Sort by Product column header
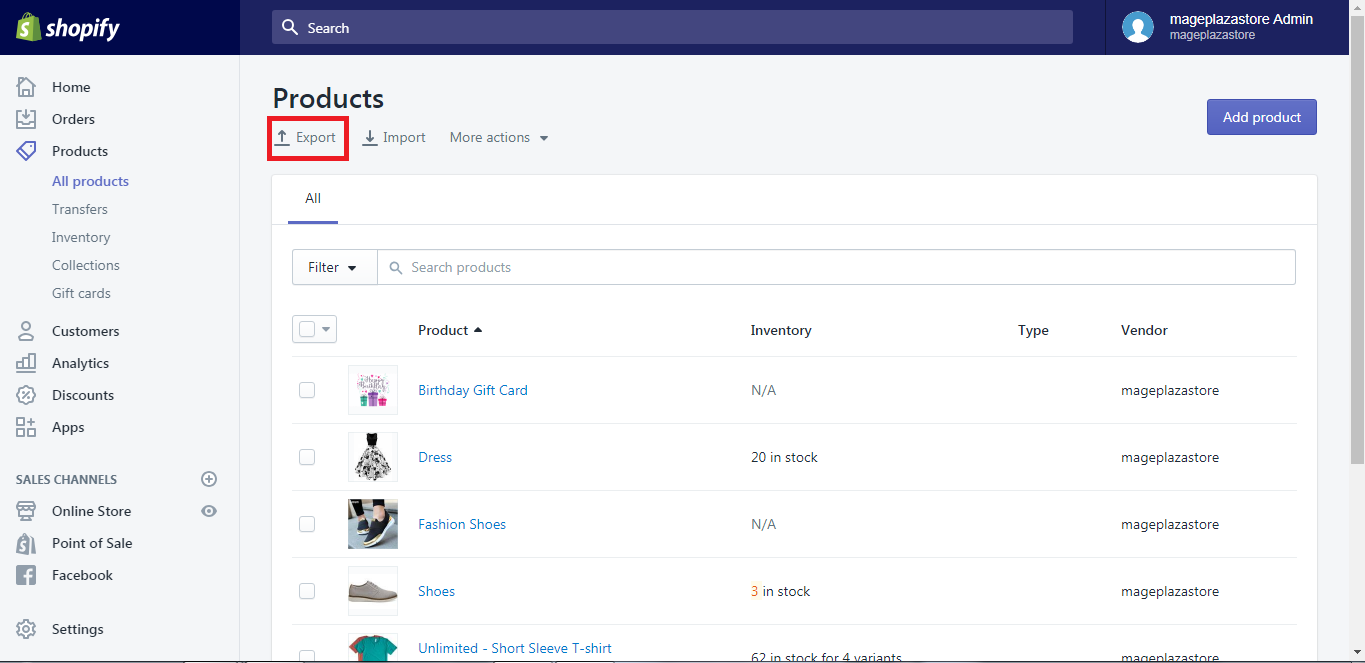Viewport: 1365px width, 663px height. coord(450,330)
